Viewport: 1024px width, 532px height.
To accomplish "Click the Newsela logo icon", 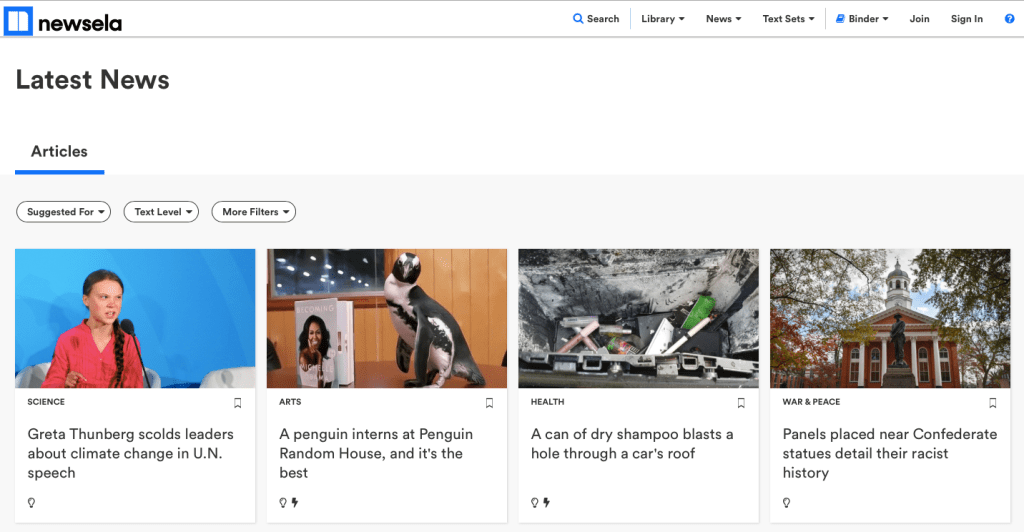I will point(19,21).
